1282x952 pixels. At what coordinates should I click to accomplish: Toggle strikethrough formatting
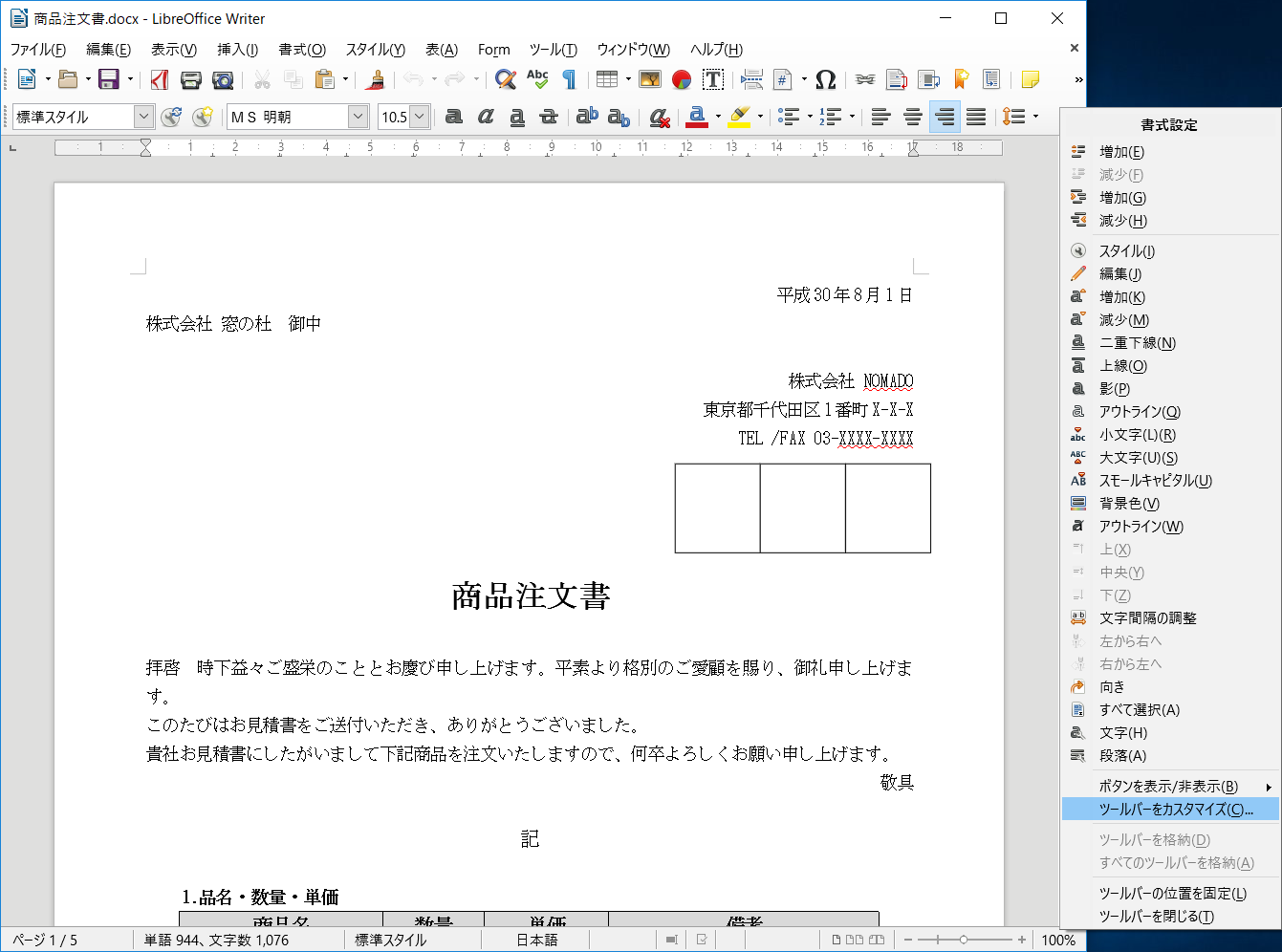coord(549,117)
